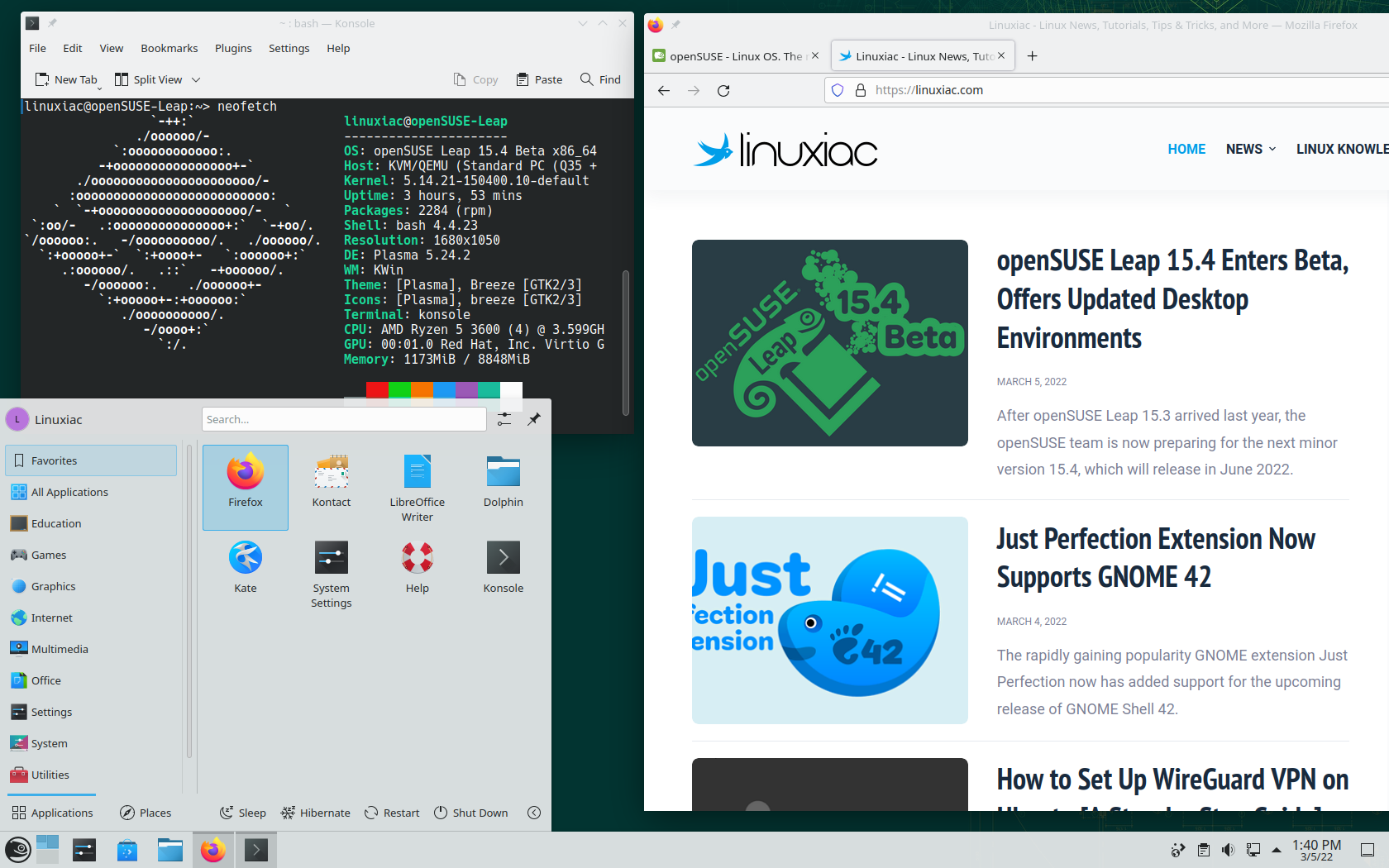Image resolution: width=1389 pixels, height=868 pixels.
Task: Click Find in the Konsole toolbar
Action: click(600, 79)
